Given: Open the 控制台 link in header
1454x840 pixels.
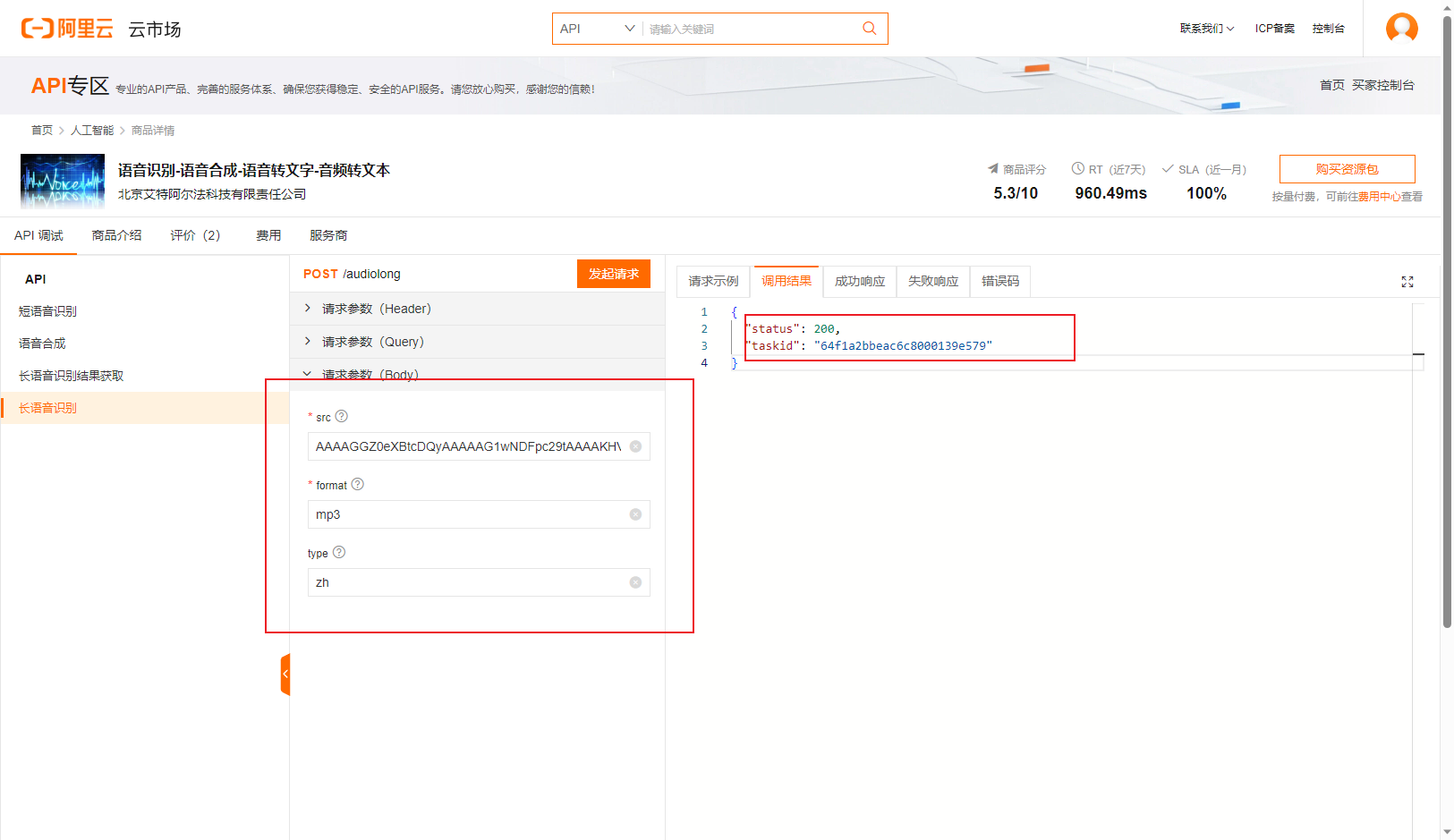Looking at the screenshot, I should tap(1328, 29).
